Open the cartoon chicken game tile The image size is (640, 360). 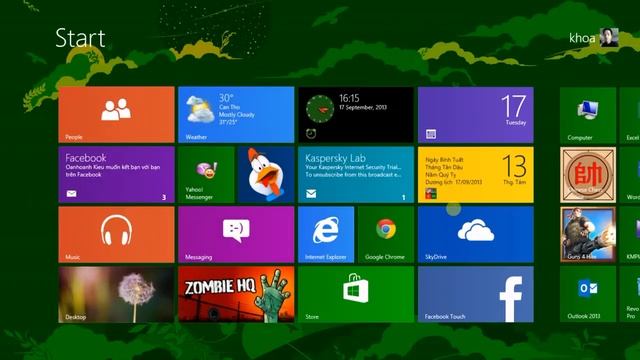(266, 175)
